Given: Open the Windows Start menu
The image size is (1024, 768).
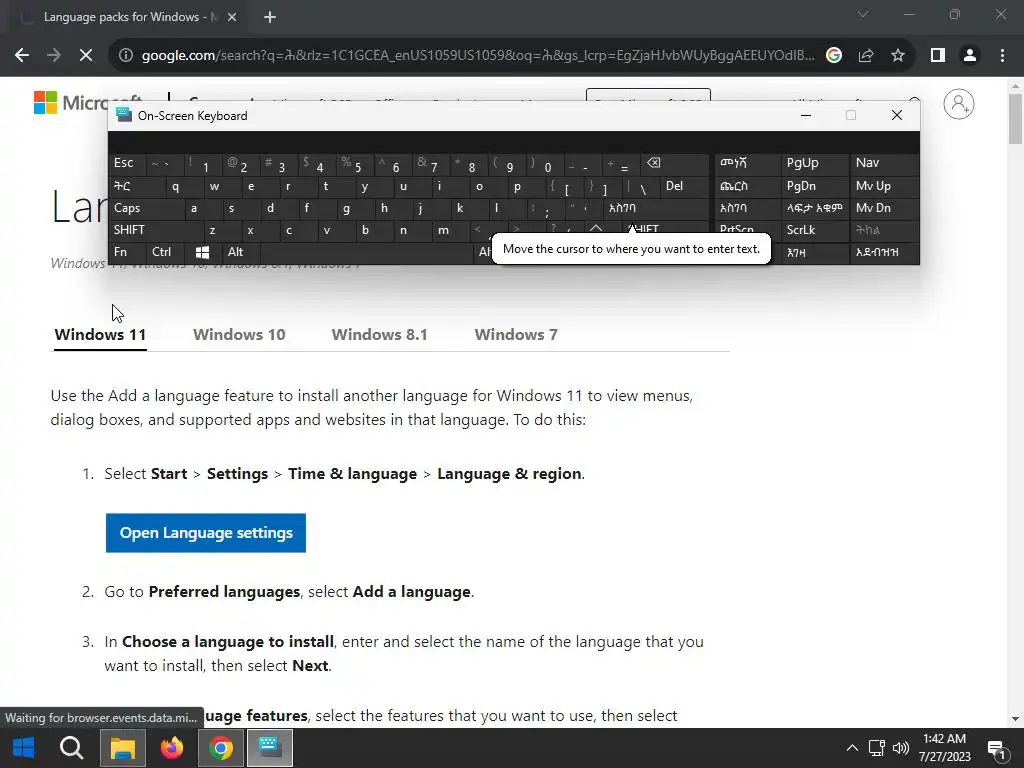Looking at the screenshot, I should [x=24, y=748].
